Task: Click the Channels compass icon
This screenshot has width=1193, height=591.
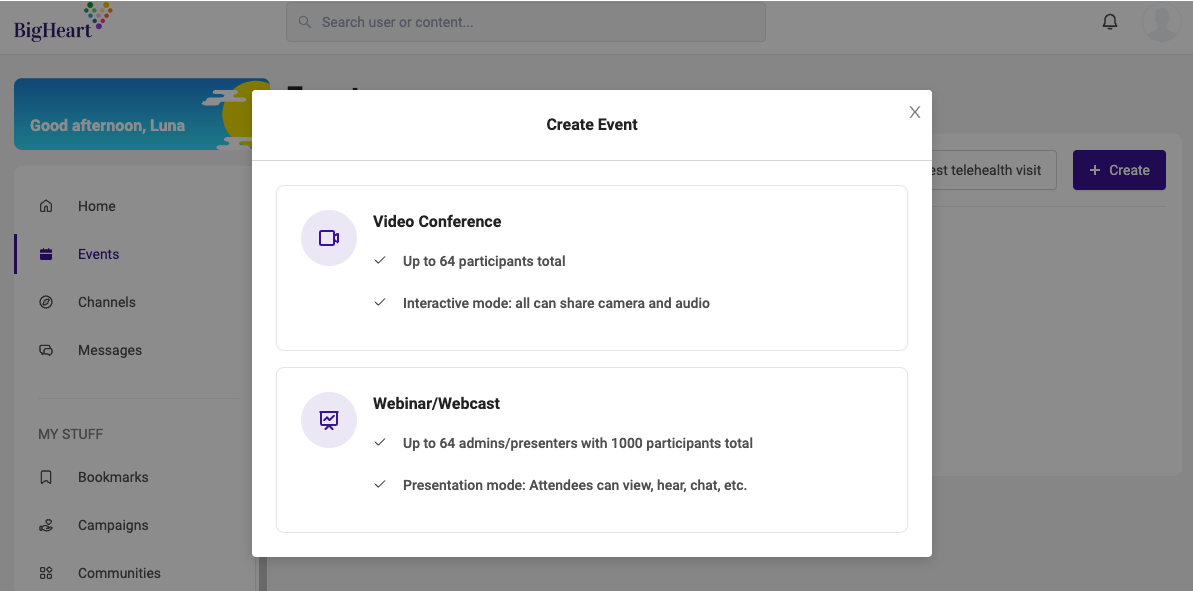Action: point(46,302)
